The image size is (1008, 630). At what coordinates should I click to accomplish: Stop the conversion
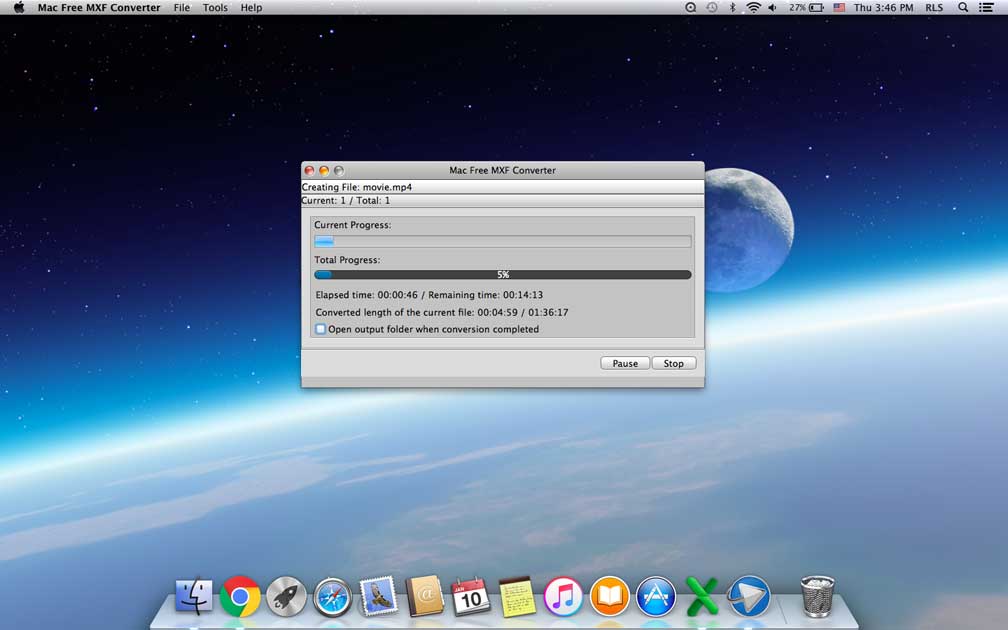pos(674,363)
